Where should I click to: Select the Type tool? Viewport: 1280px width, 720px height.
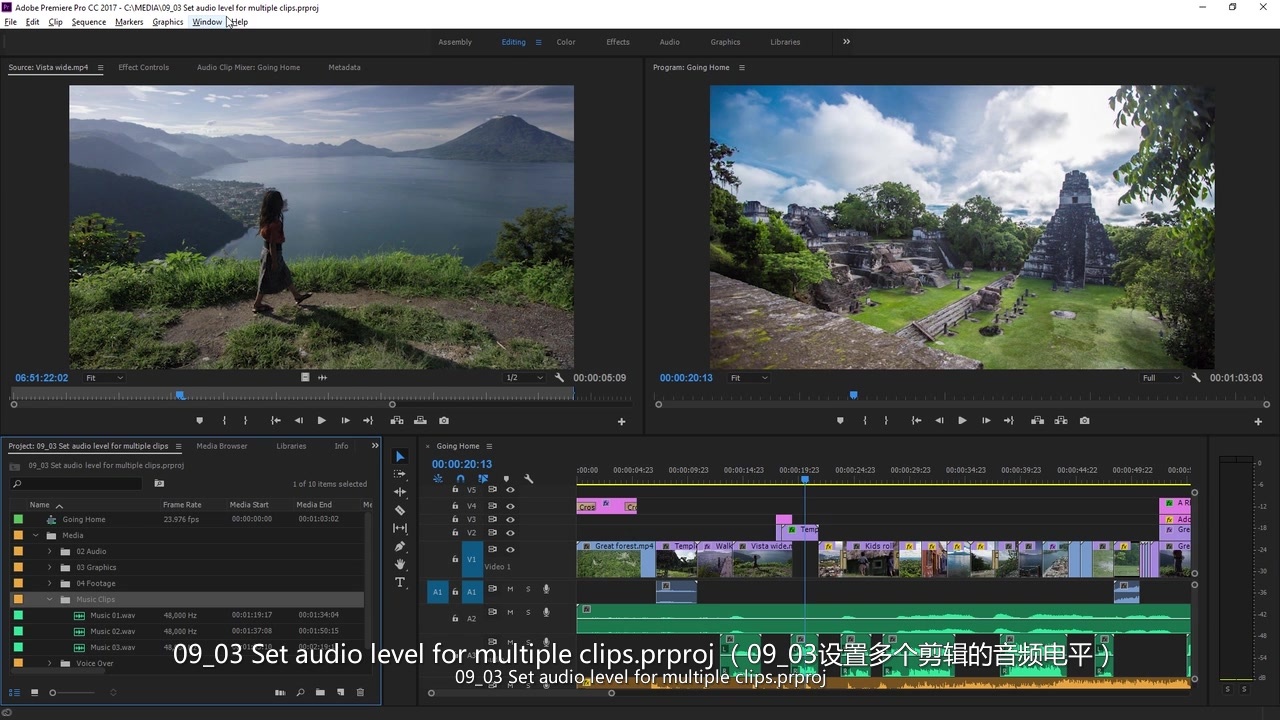pos(400,582)
